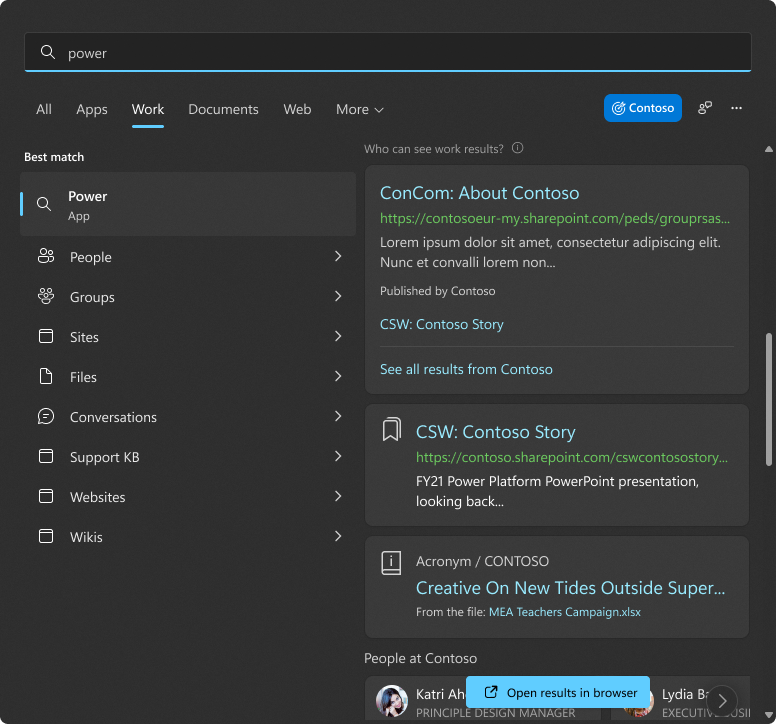The image size is (776, 724).
Task: Switch to the Documents tab
Action: pos(223,109)
